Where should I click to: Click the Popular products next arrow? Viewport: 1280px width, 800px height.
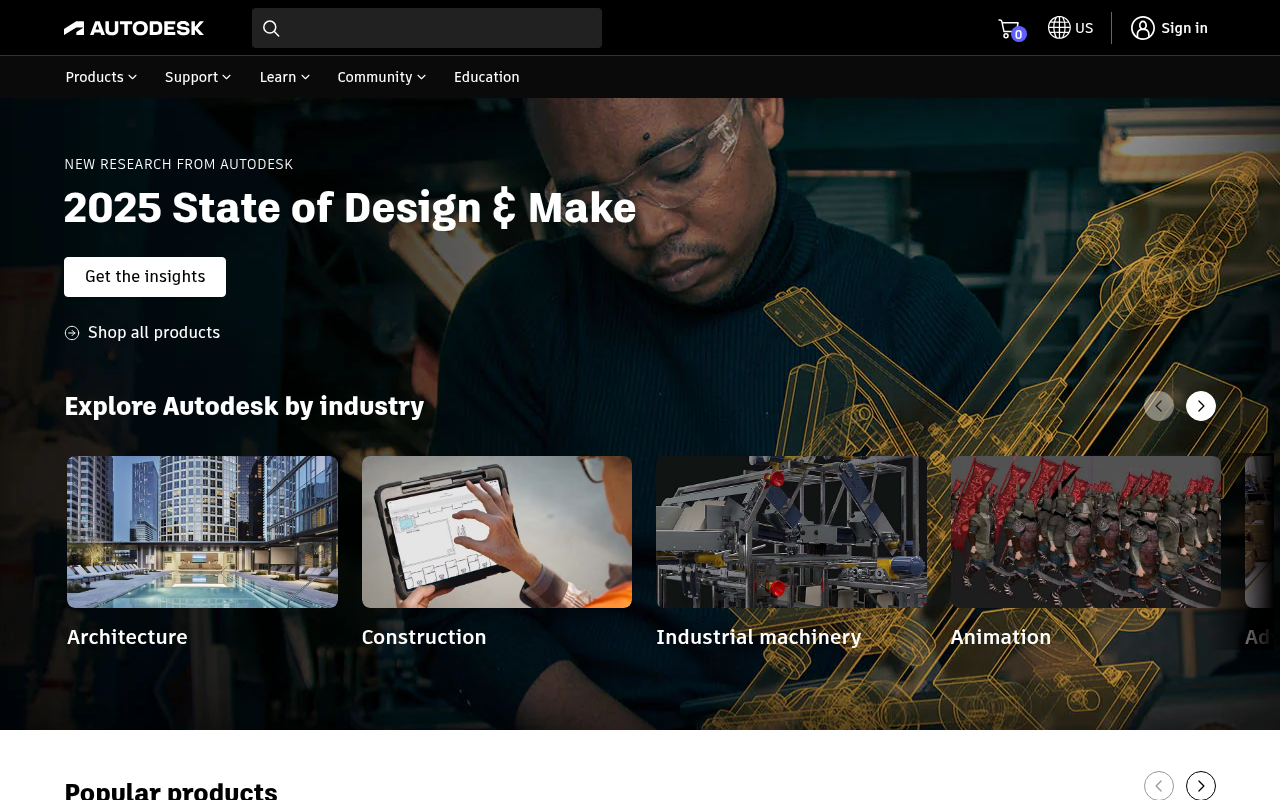pos(1199,786)
